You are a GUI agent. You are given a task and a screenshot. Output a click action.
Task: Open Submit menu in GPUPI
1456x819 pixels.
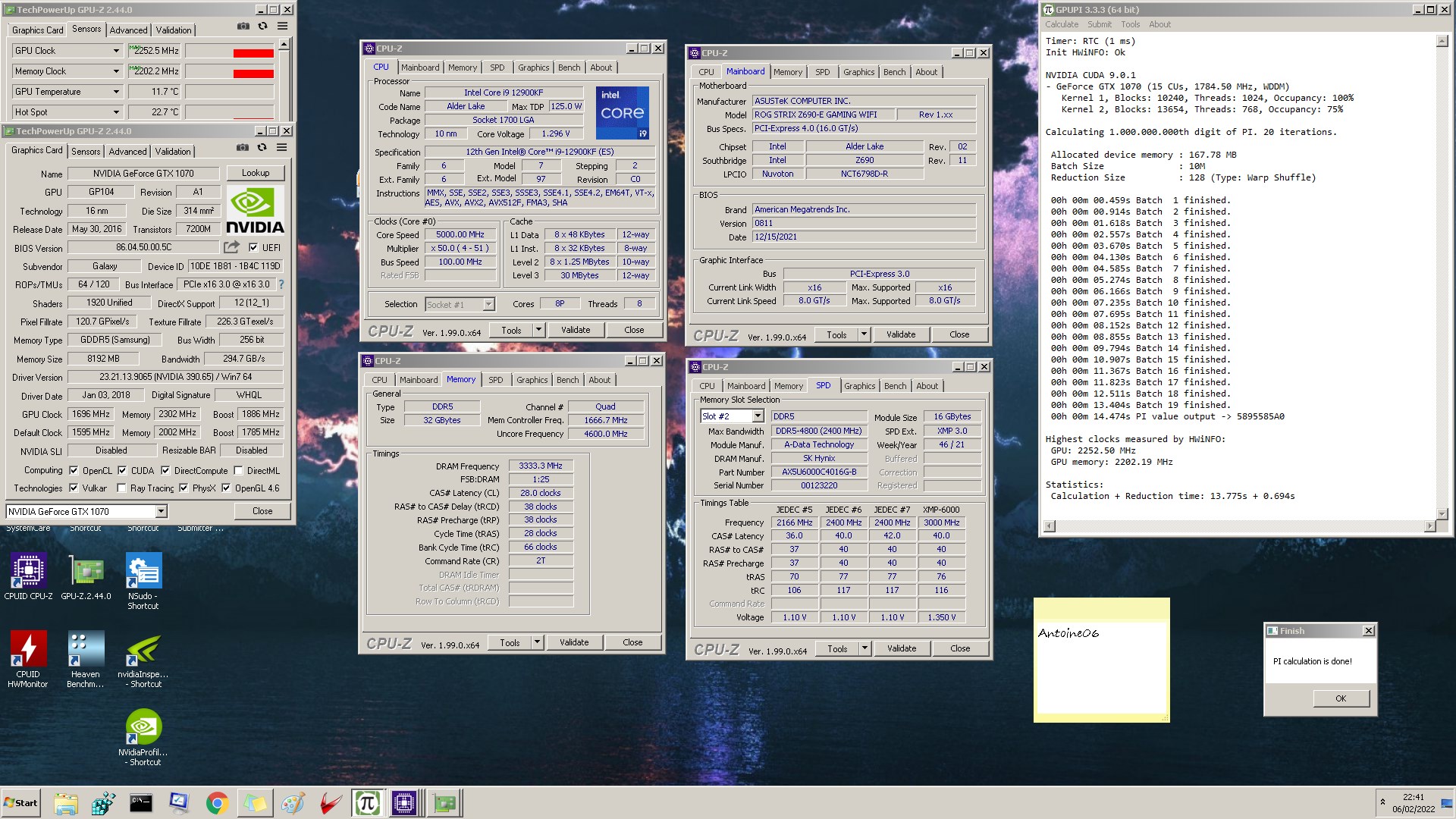click(x=1099, y=24)
